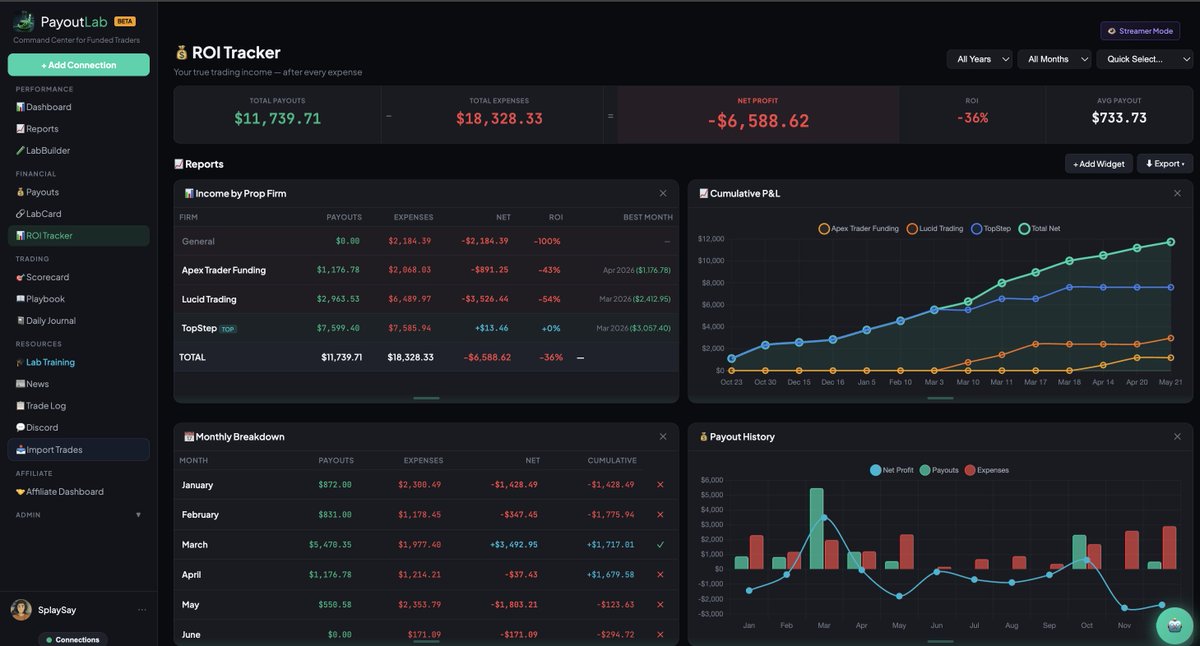This screenshot has width=1200, height=646.
Task: Click the Total Net point at May 21
Action: point(1170,242)
